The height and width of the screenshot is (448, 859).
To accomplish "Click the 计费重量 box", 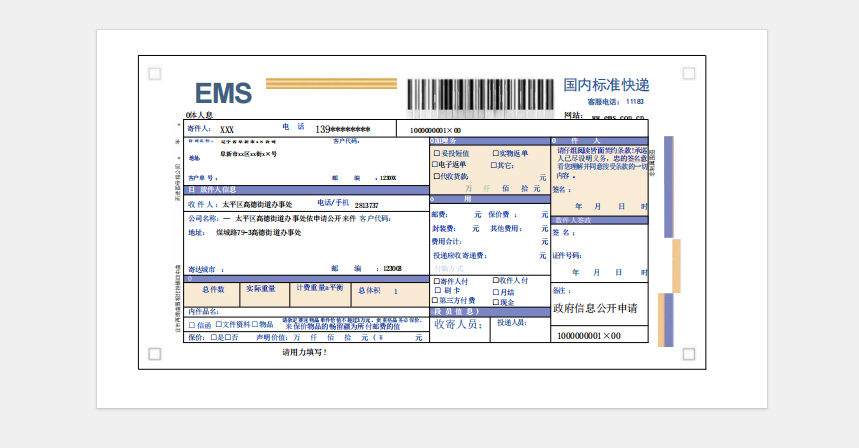I will point(320,295).
